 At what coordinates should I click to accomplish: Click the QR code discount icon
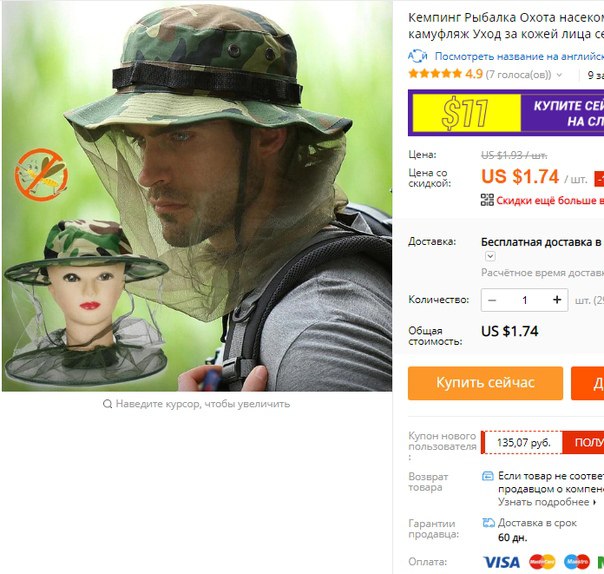tap(487, 200)
